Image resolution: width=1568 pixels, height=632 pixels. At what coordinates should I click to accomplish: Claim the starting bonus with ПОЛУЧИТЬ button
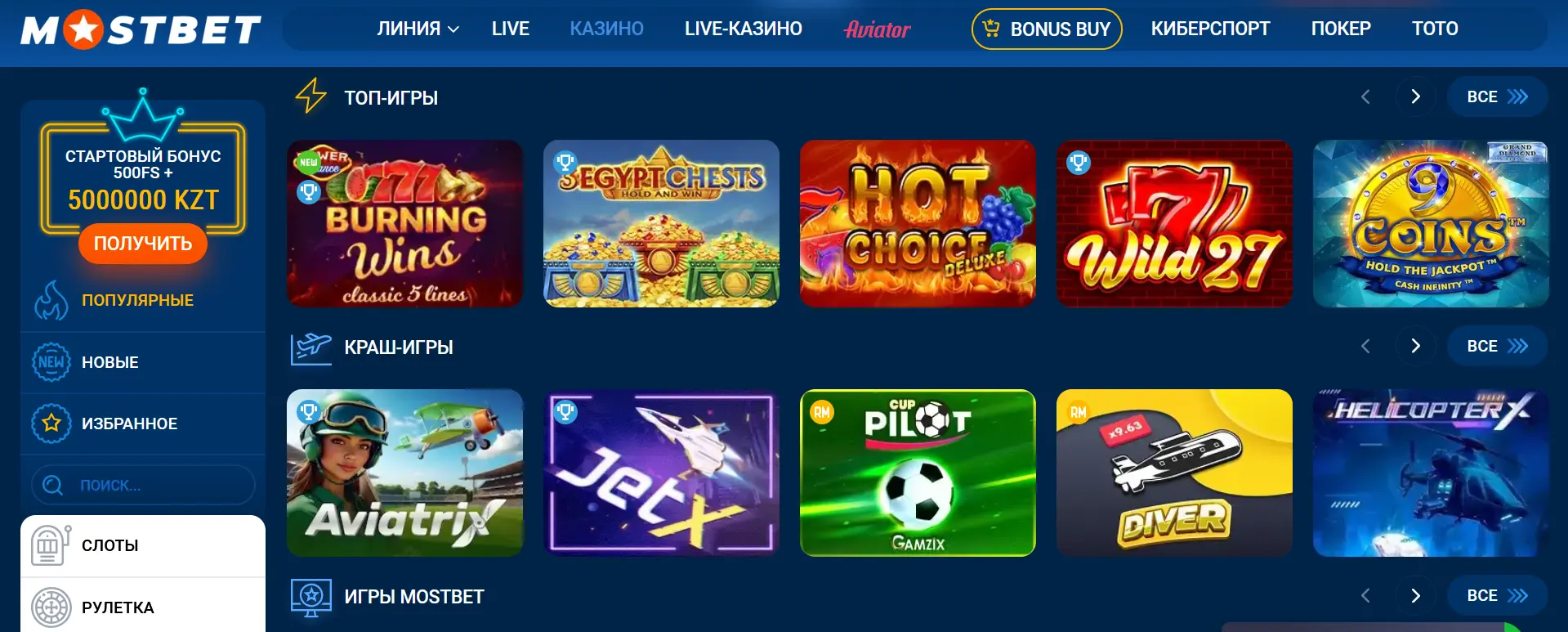(143, 244)
